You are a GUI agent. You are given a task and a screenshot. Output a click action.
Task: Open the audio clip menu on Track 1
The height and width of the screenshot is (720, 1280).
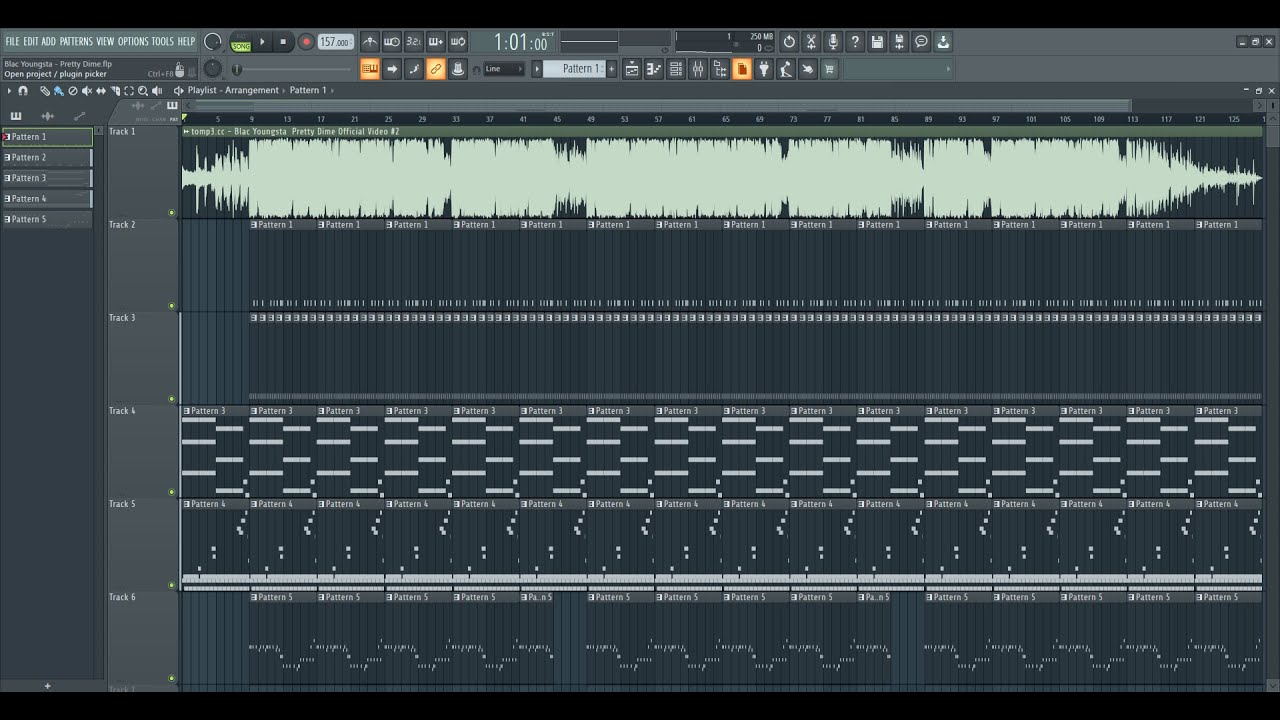(186, 131)
